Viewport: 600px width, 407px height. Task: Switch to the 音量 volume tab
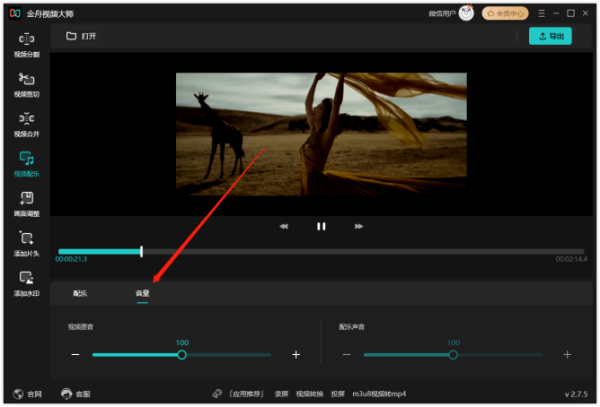(x=142, y=293)
